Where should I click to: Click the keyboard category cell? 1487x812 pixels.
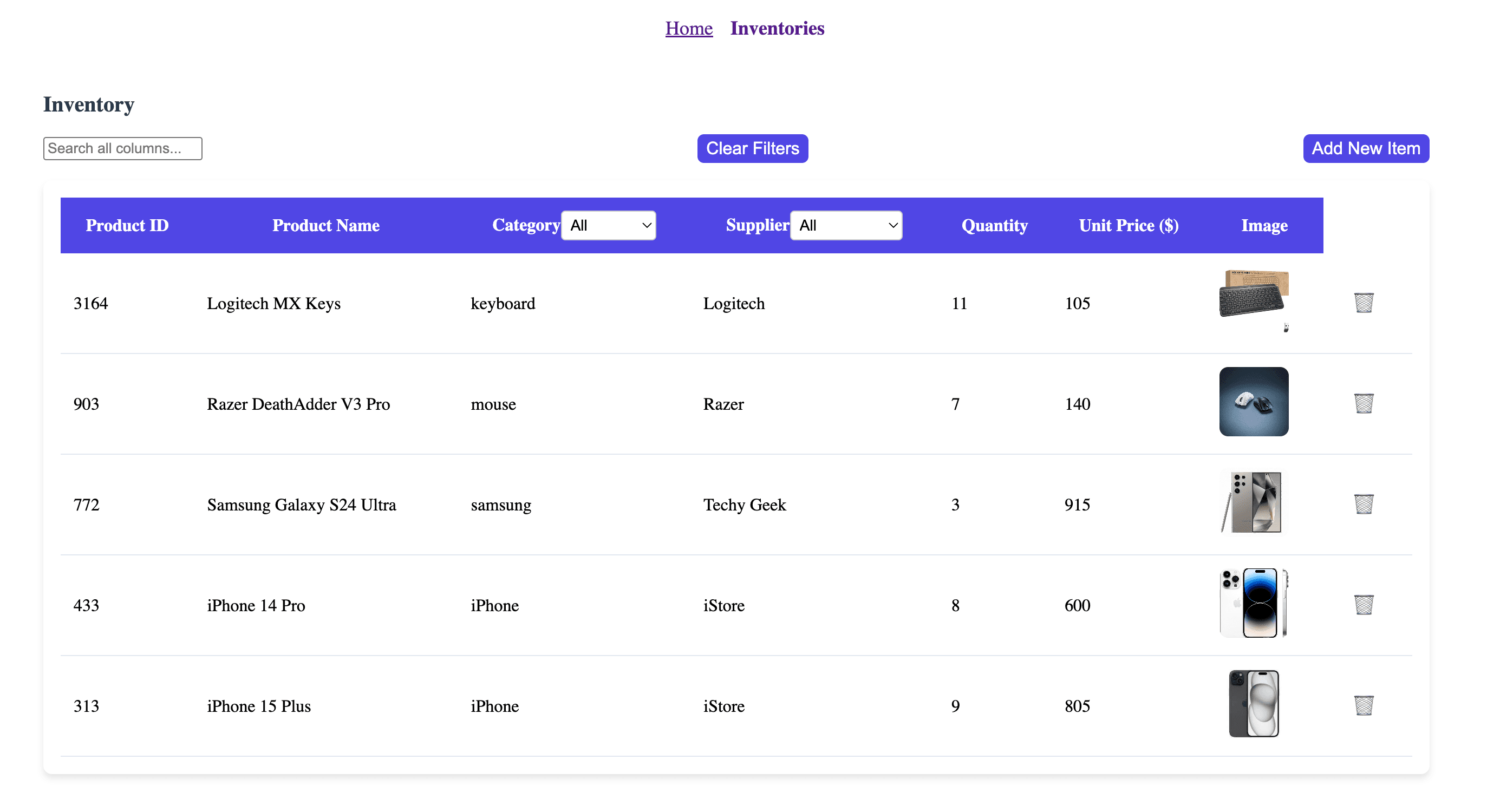(x=503, y=304)
